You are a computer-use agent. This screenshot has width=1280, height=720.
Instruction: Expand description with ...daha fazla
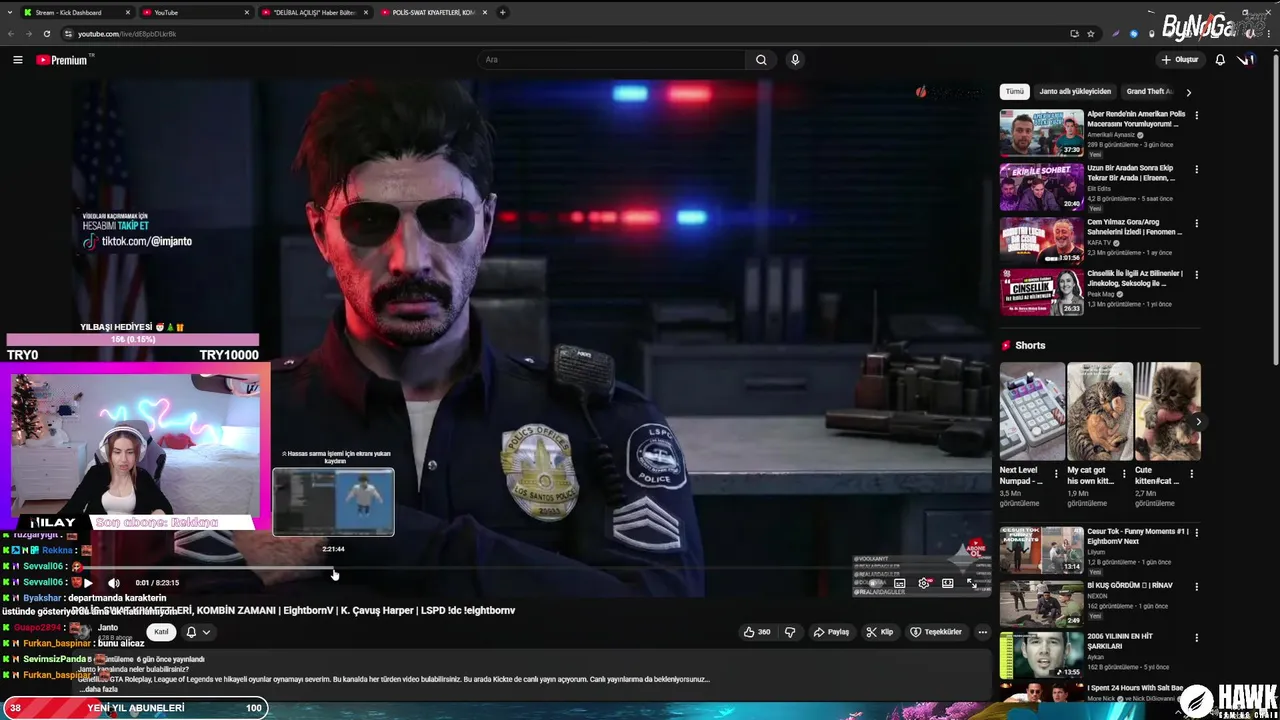point(101,689)
